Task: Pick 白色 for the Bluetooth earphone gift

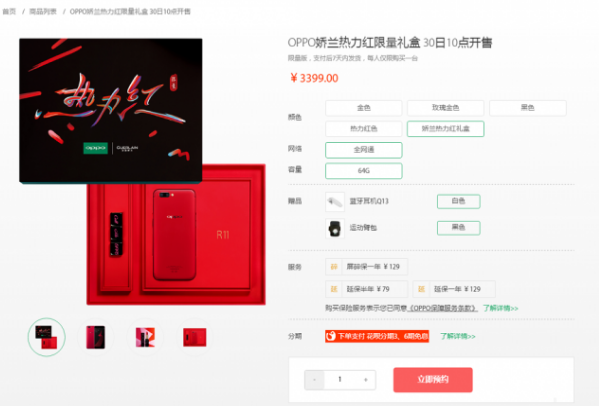Action: [x=458, y=201]
